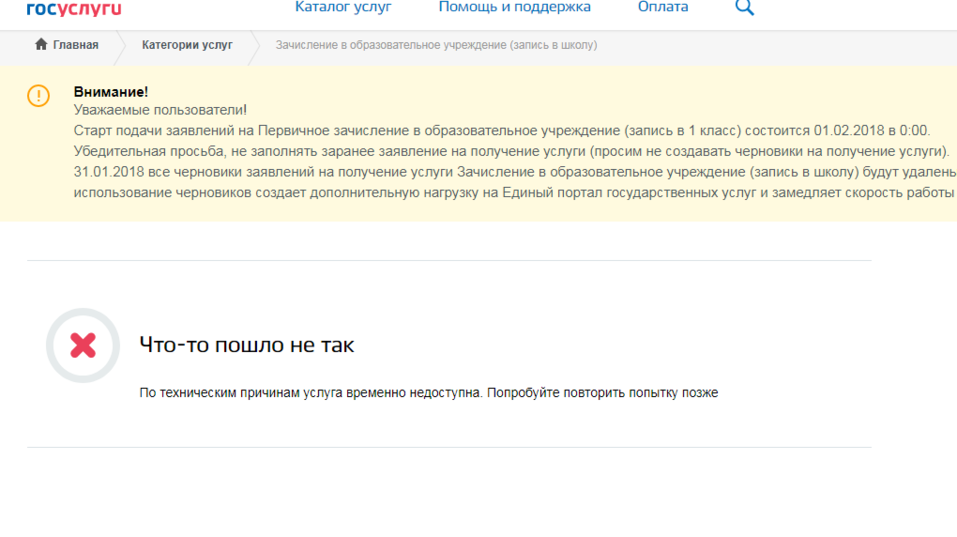Click the Уважаемые пользователи! line

click(x=160, y=110)
